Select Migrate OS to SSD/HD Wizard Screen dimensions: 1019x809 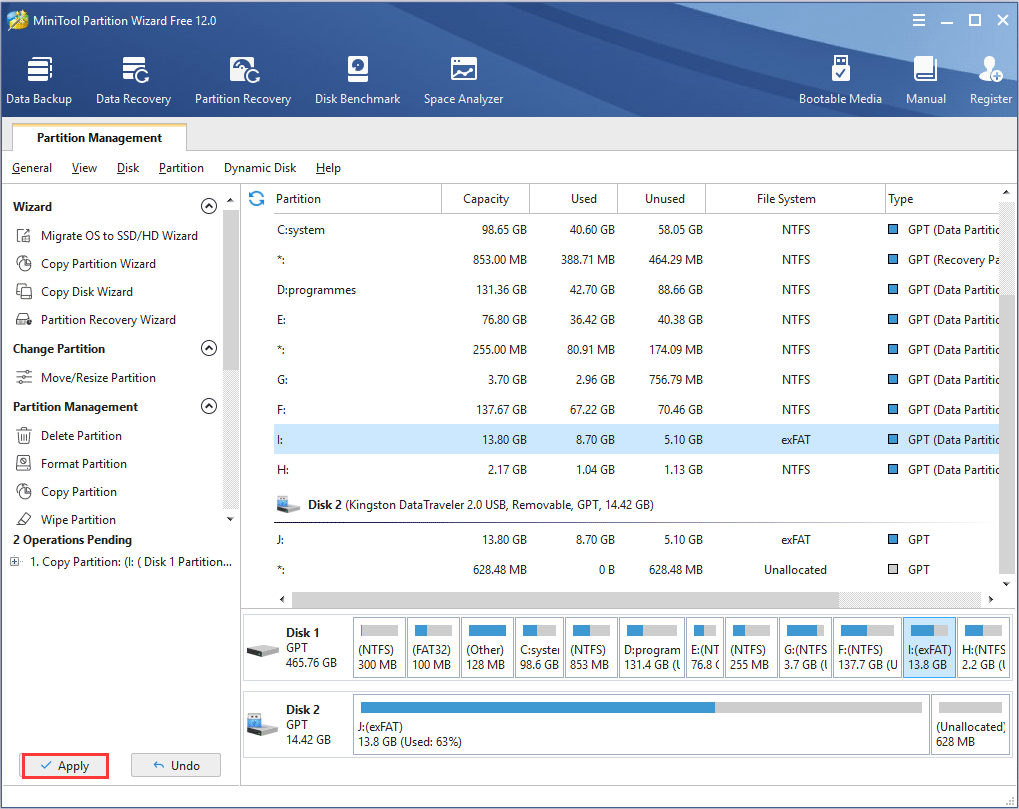119,236
